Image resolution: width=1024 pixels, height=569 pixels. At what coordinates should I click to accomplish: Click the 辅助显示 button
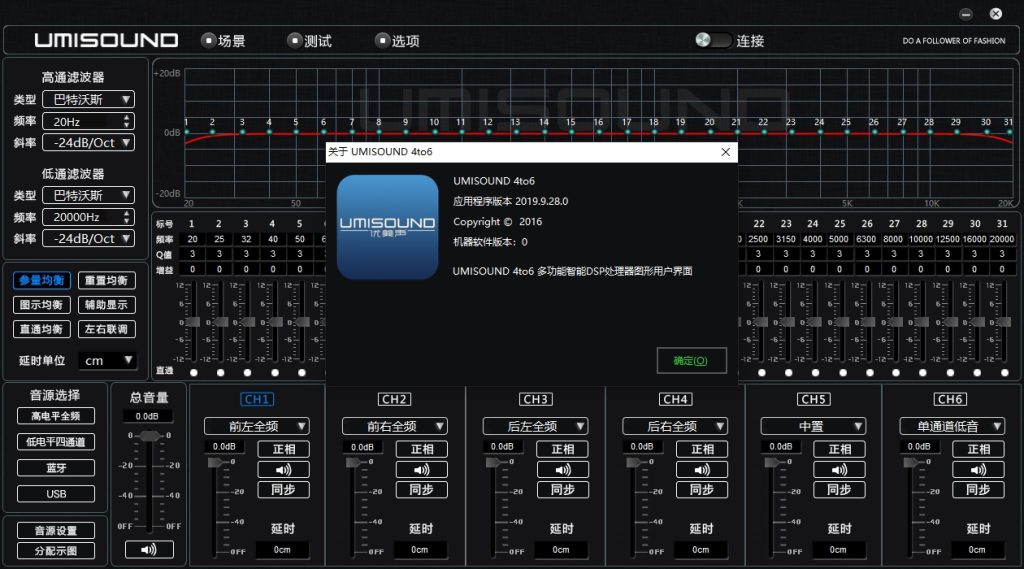pos(106,304)
